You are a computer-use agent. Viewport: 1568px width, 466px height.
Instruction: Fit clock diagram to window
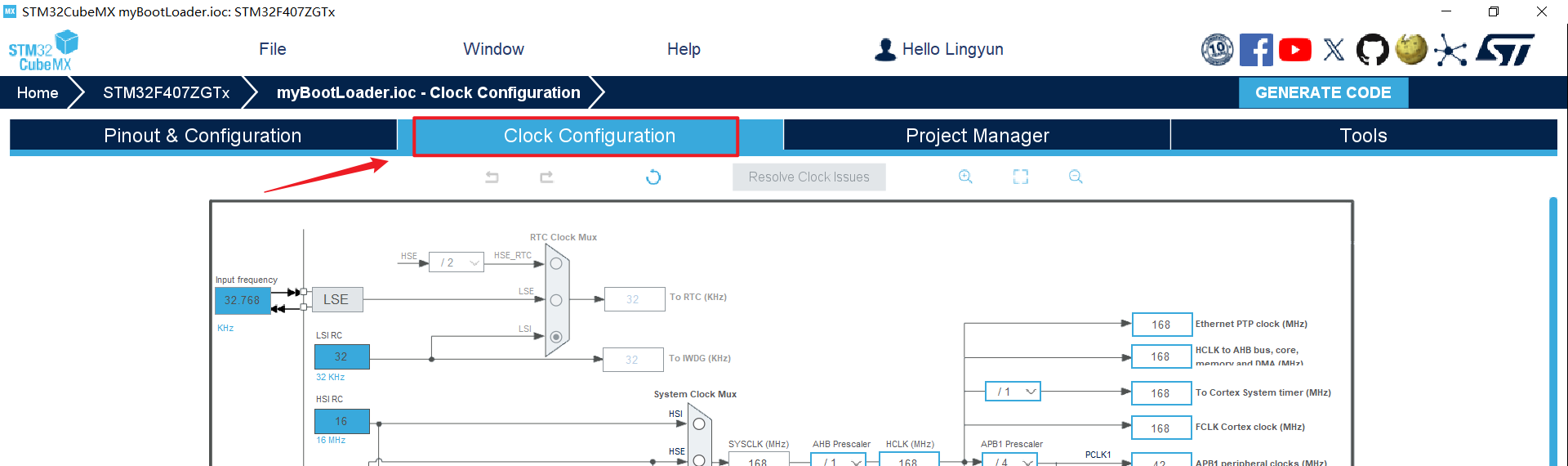1021,177
